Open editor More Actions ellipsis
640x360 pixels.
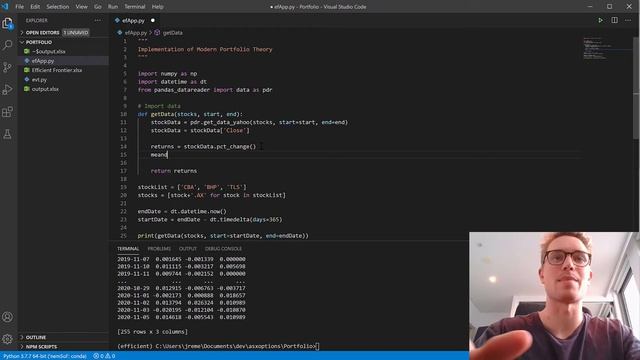(x=628, y=20)
